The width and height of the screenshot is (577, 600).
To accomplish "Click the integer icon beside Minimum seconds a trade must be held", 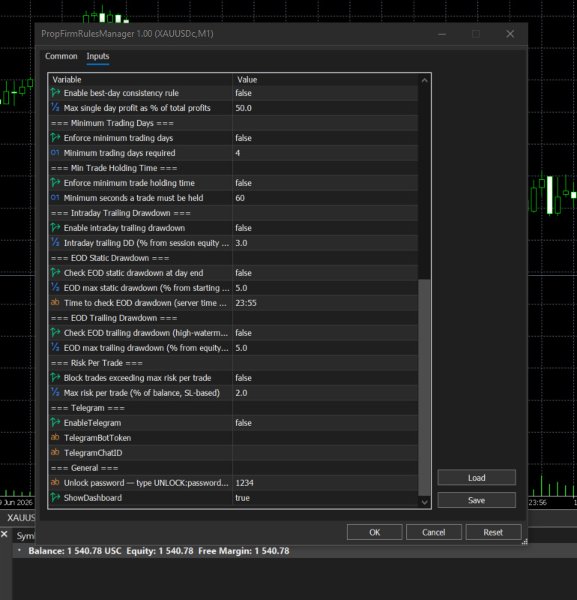I will (55, 197).
